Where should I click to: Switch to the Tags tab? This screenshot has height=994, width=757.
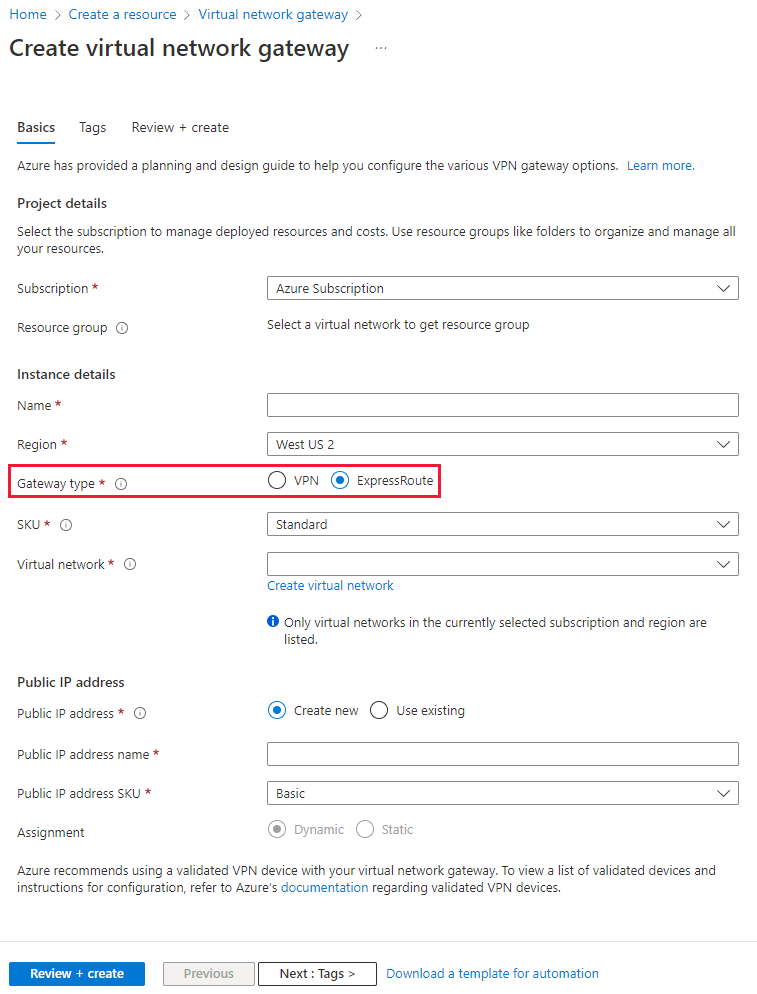coord(93,127)
